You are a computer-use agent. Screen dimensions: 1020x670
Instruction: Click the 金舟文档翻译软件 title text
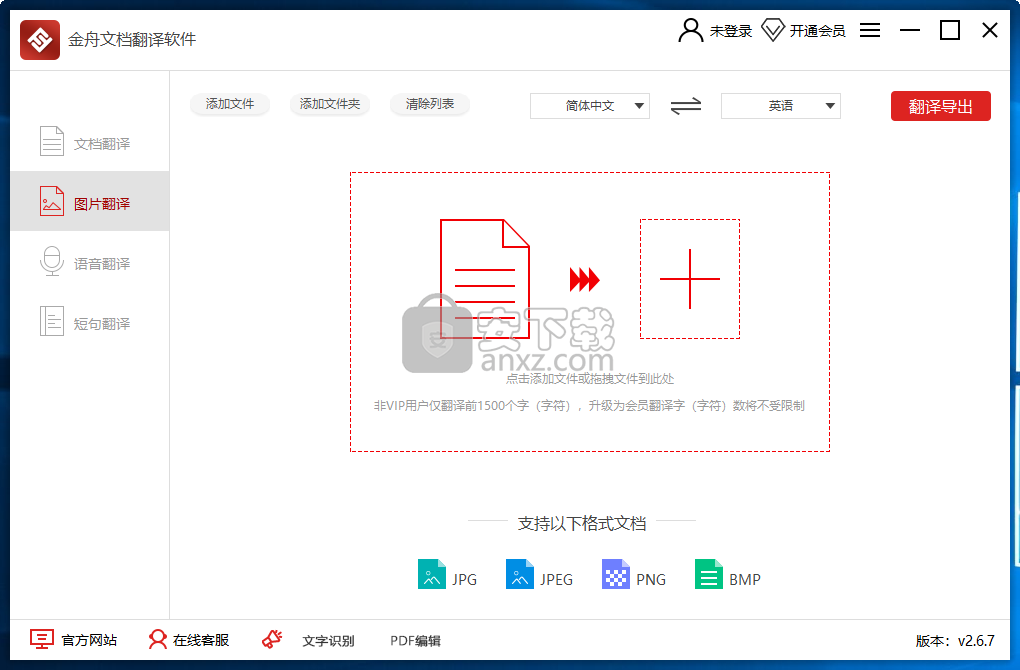[x=132, y=40]
